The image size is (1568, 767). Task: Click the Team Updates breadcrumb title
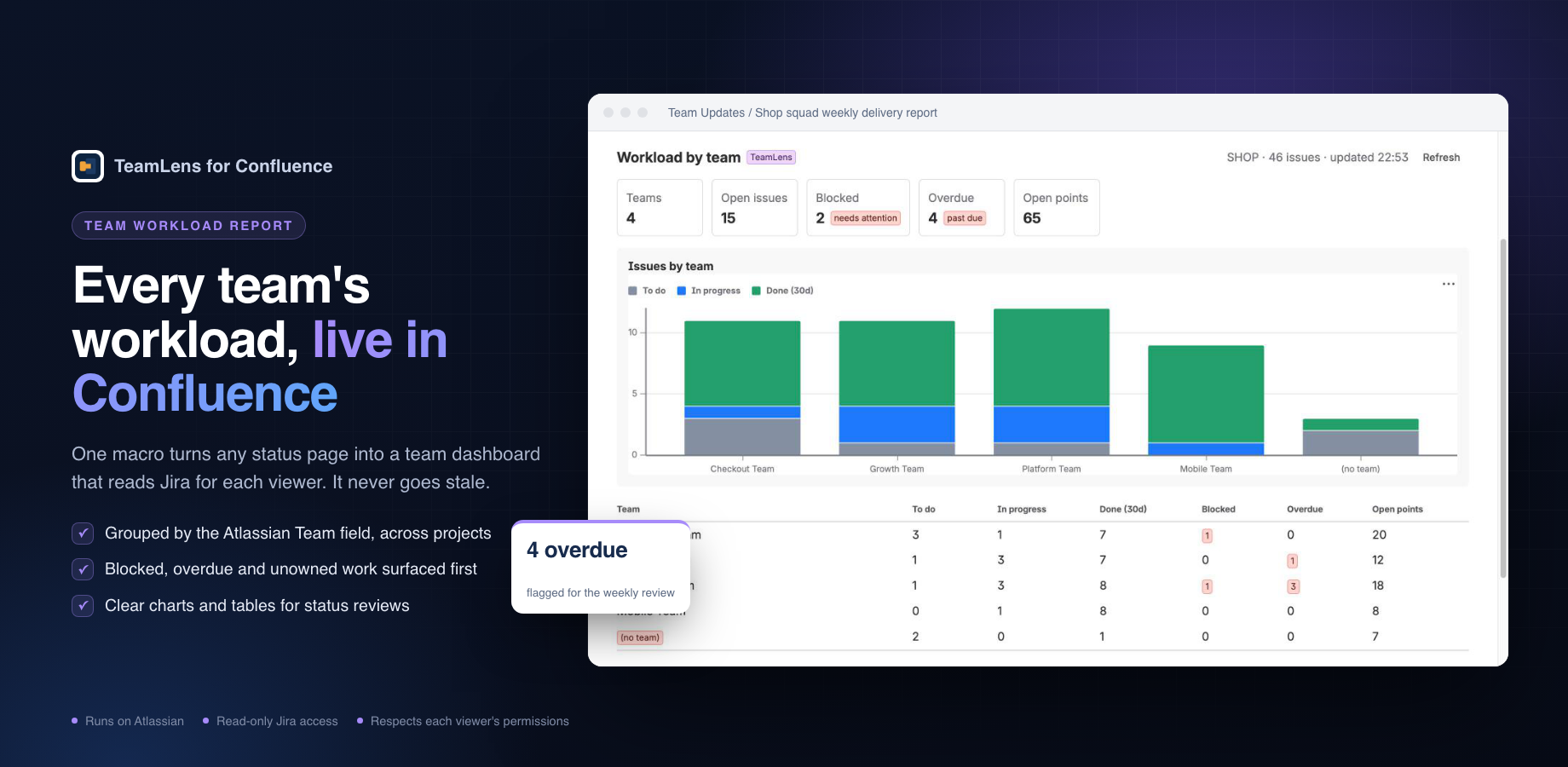pyautogui.click(x=803, y=112)
